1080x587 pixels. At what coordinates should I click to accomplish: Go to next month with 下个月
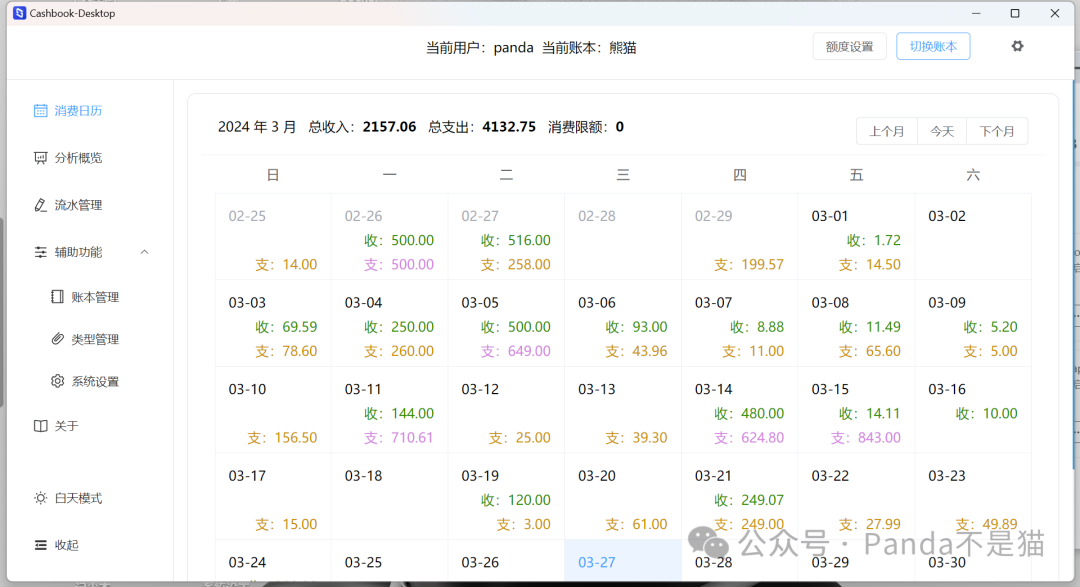(997, 131)
